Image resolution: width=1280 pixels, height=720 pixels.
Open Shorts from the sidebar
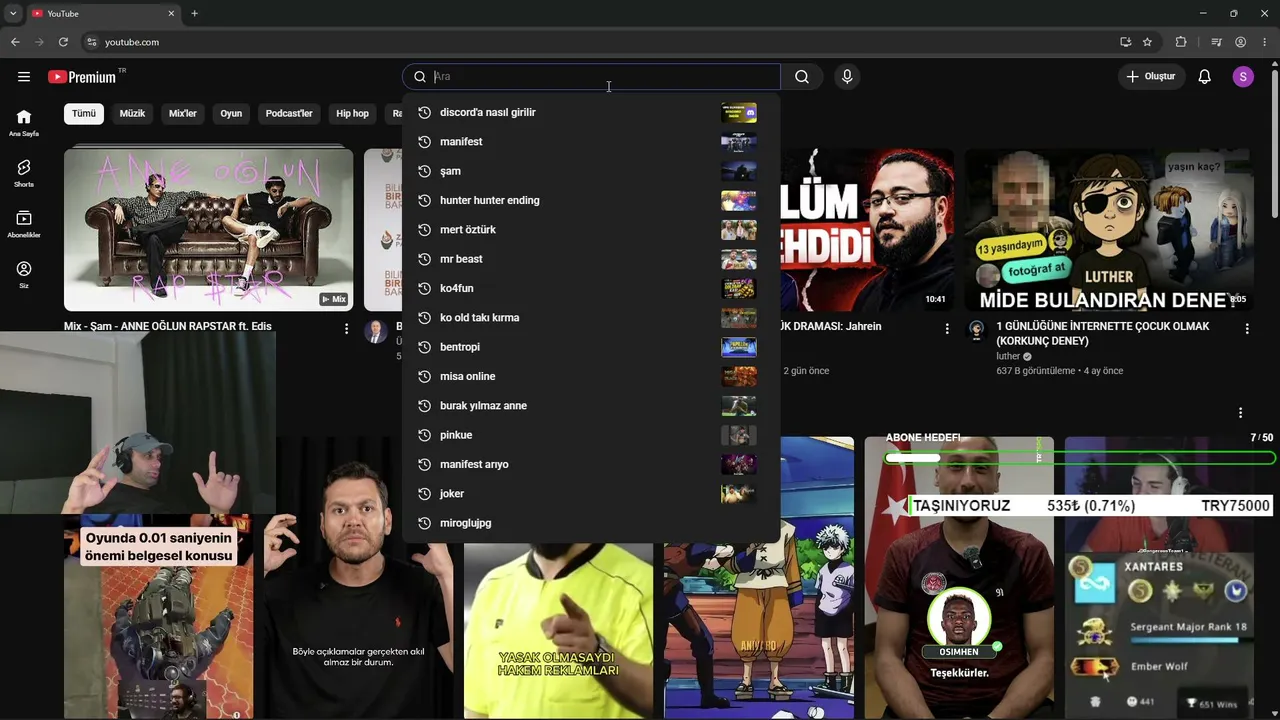pyautogui.click(x=24, y=174)
